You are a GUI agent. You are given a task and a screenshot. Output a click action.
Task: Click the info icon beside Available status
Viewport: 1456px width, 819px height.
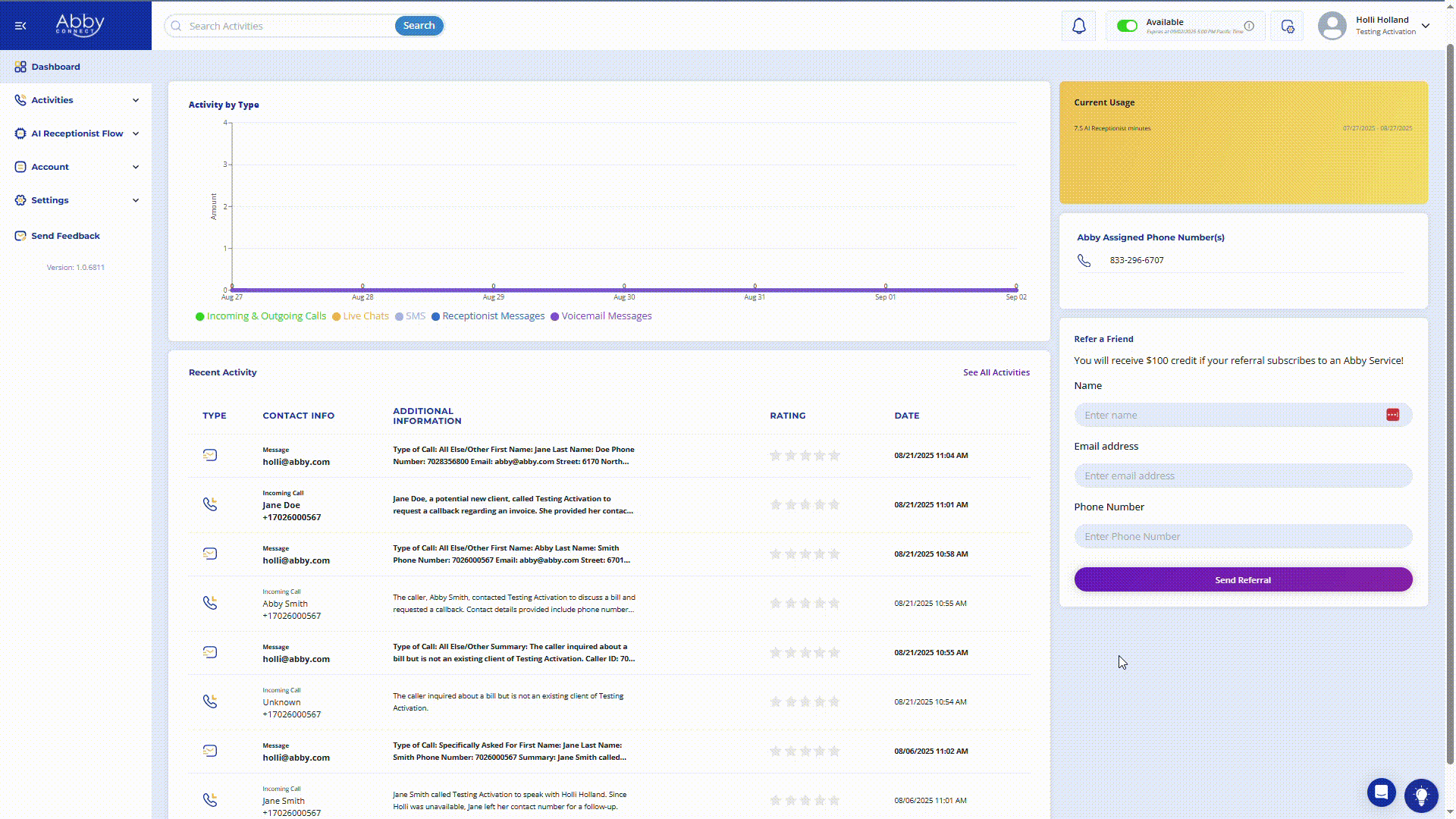(1249, 26)
